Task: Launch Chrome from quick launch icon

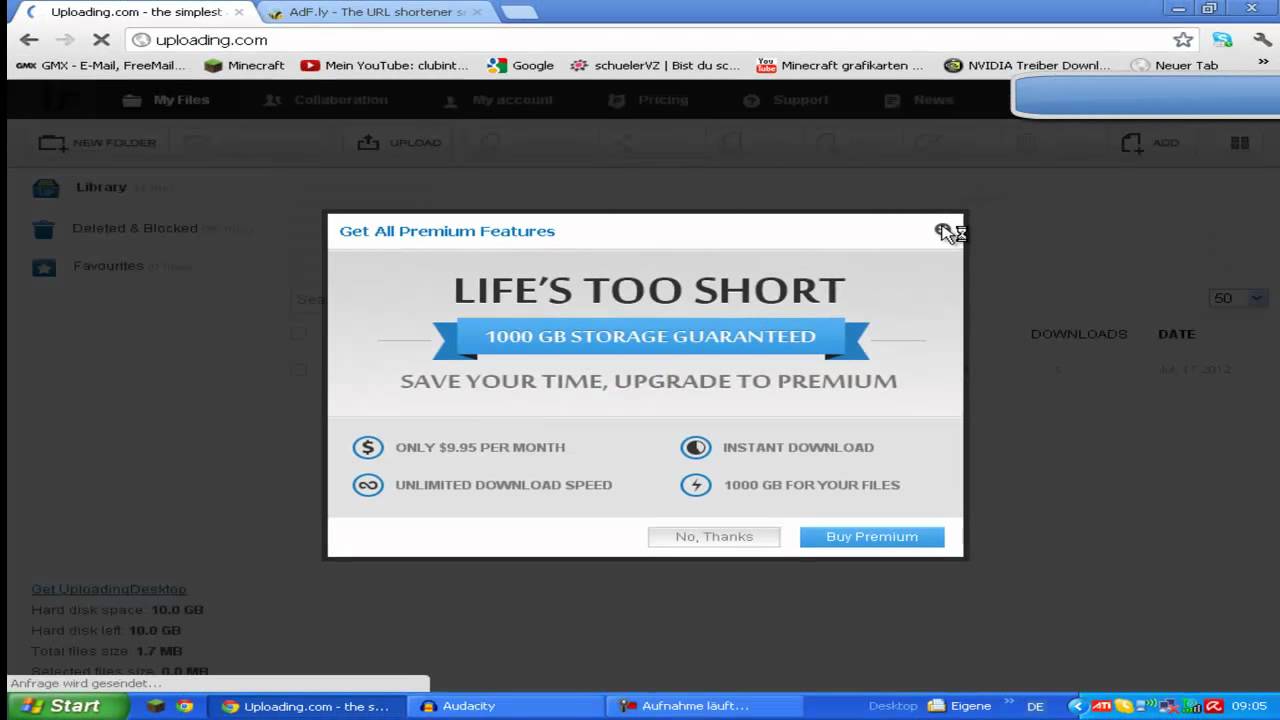Action: (185, 706)
